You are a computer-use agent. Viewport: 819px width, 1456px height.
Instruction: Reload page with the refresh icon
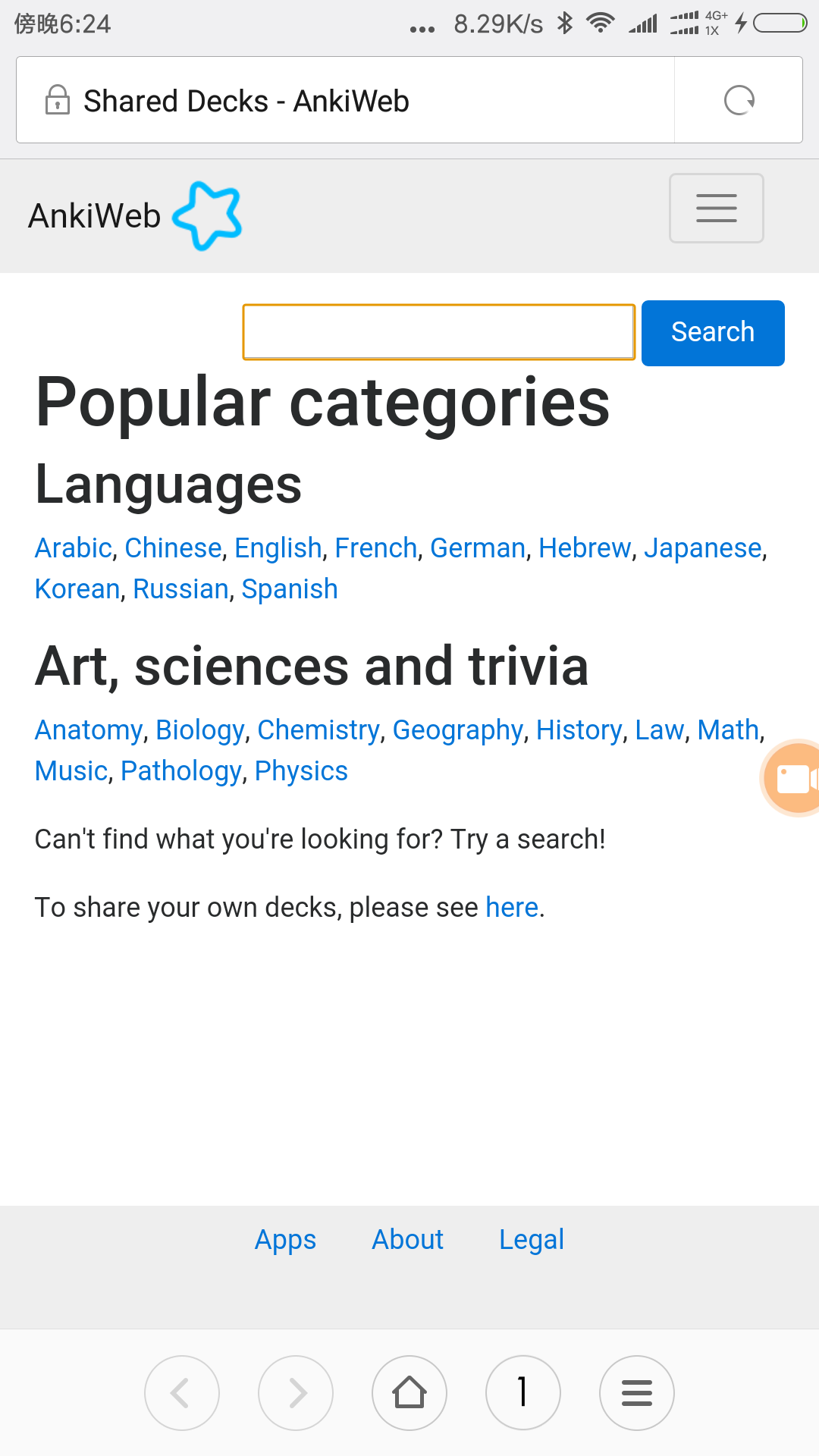pyautogui.click(x=739, y=100)
